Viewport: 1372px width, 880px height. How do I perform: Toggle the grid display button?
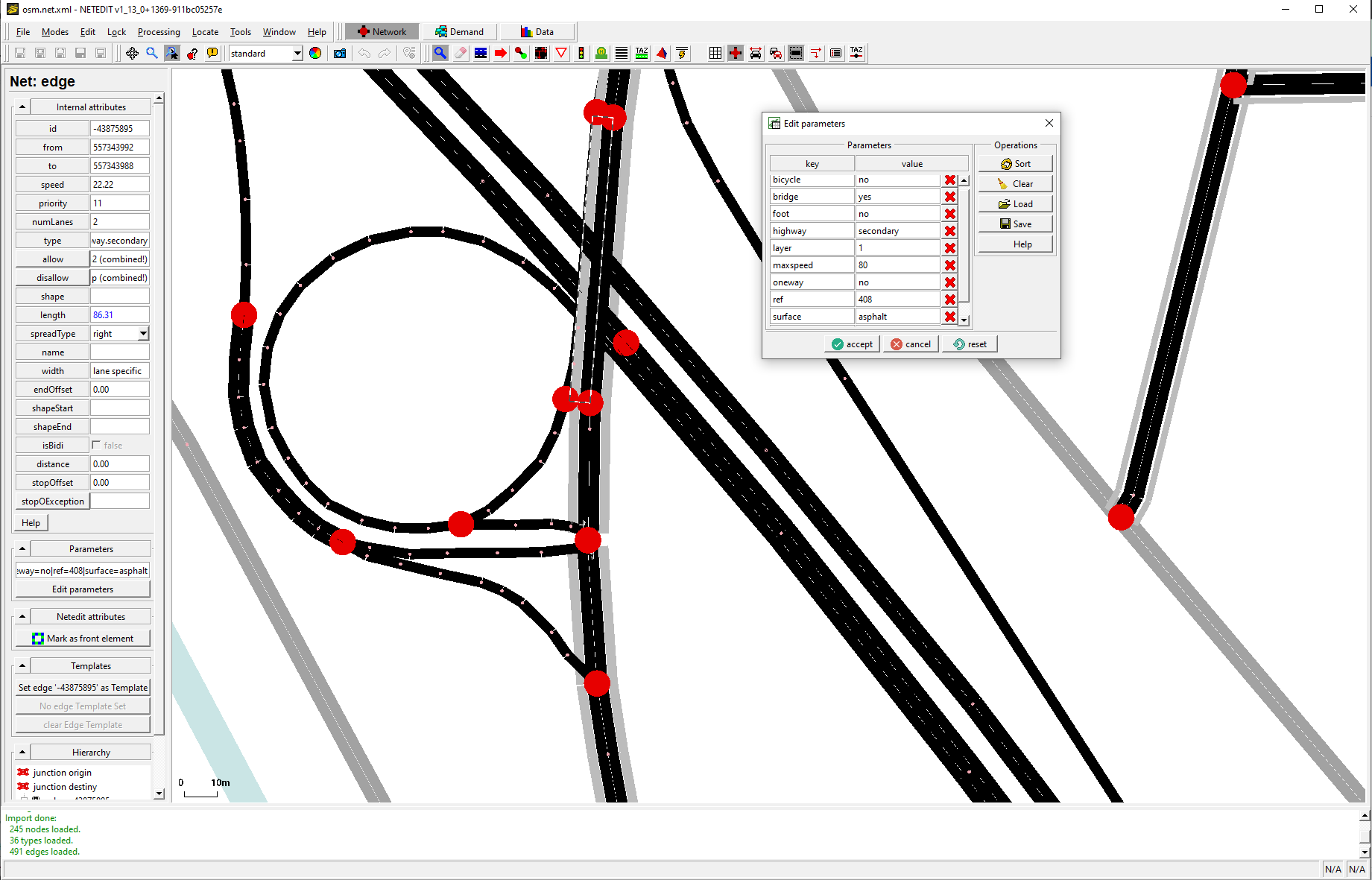point(715,53)
